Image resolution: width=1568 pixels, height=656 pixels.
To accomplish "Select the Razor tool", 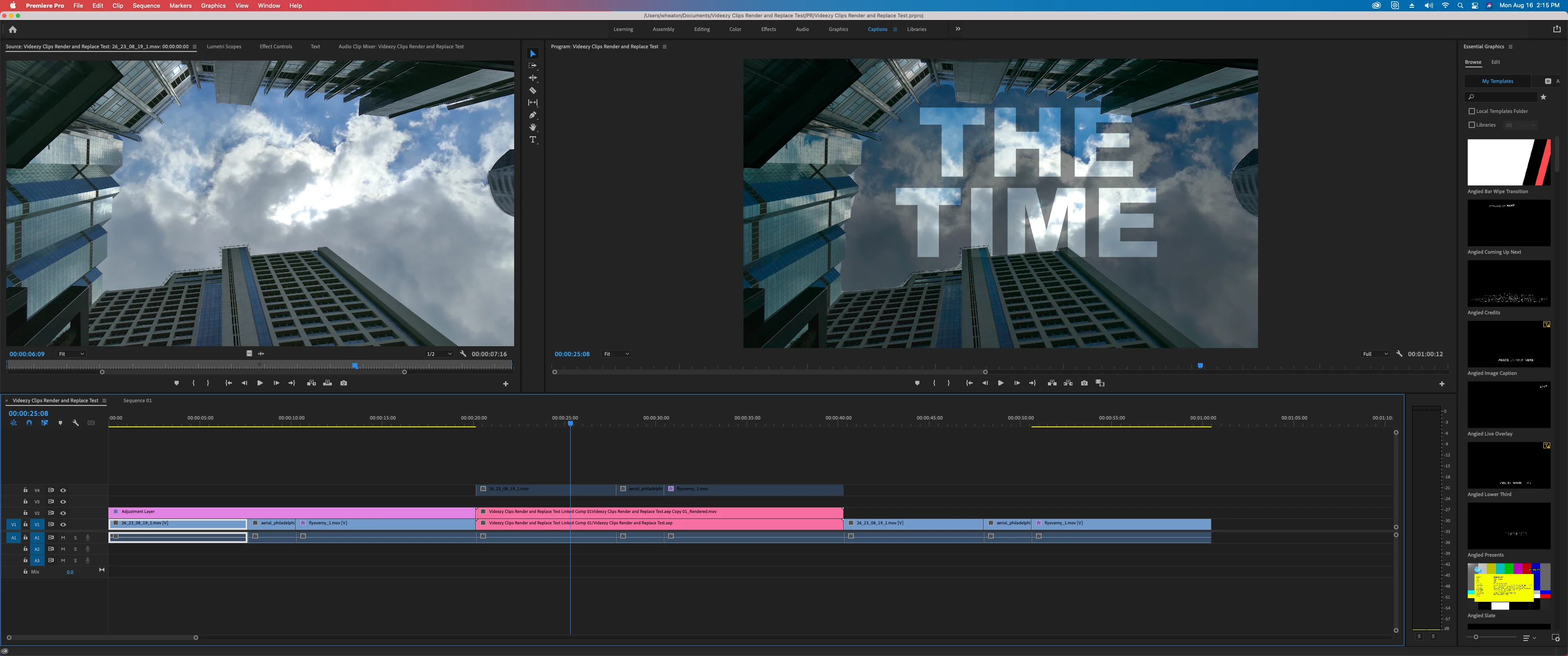I will pos(532,90).
